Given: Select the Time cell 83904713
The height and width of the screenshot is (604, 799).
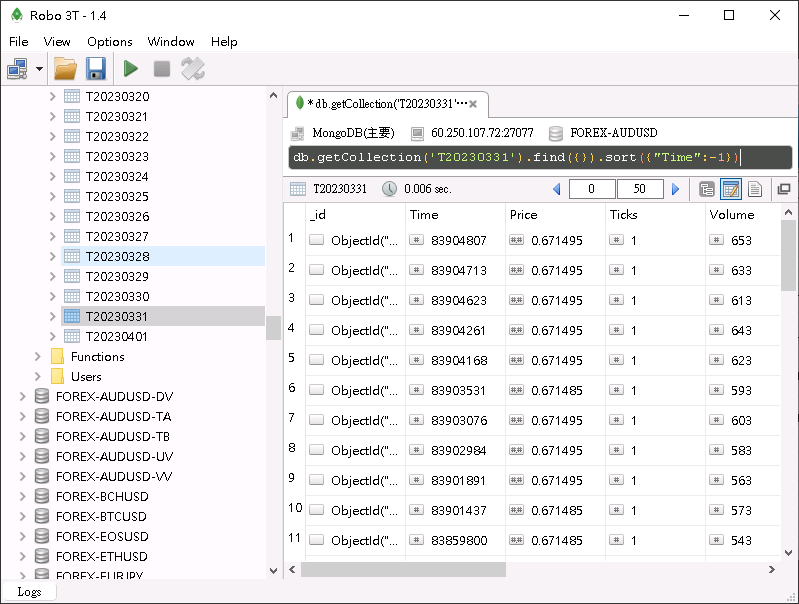Looking at the screenshot, I should click(x=455, y=270).
